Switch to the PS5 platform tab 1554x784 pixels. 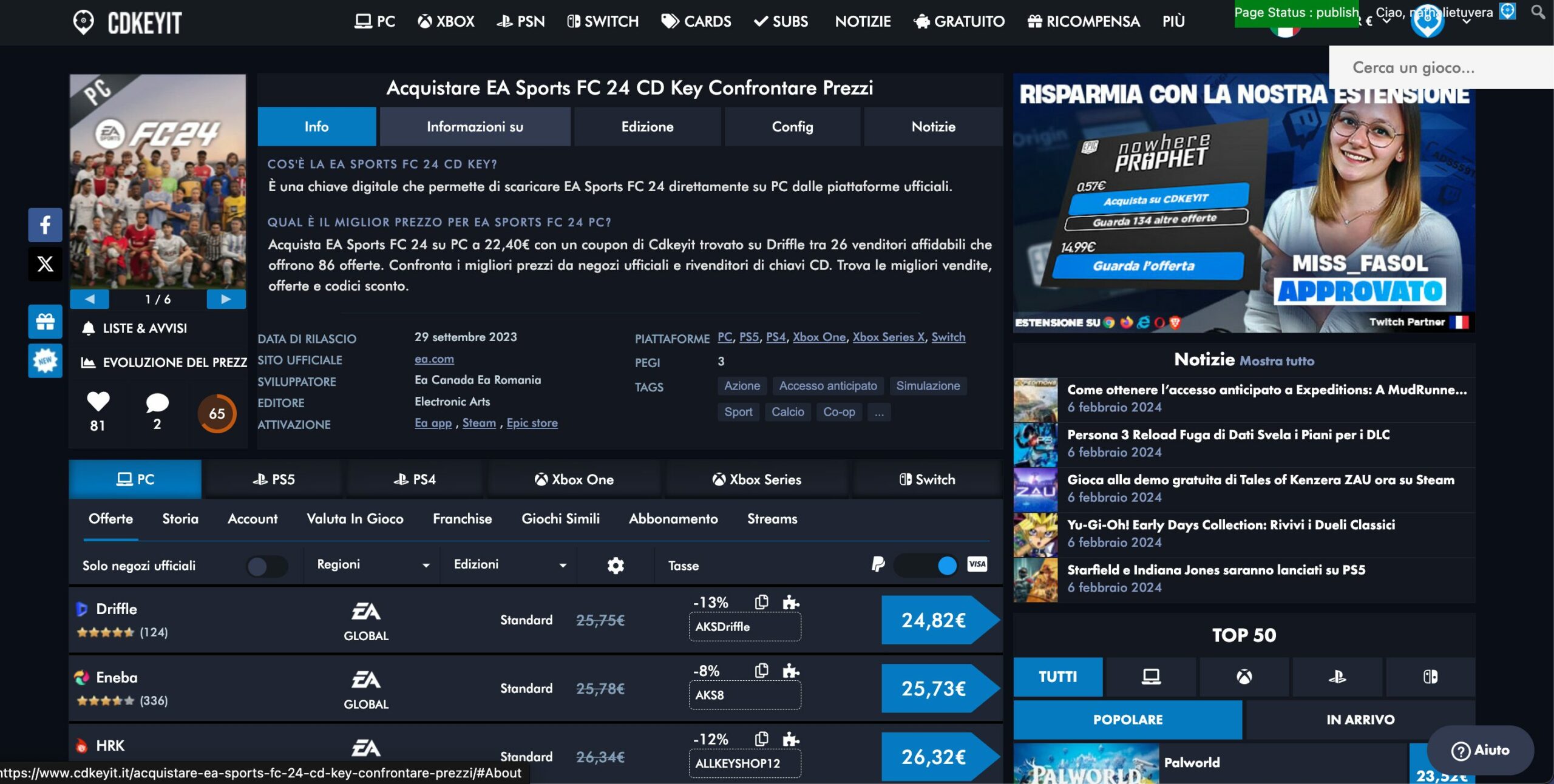(273, 479)
